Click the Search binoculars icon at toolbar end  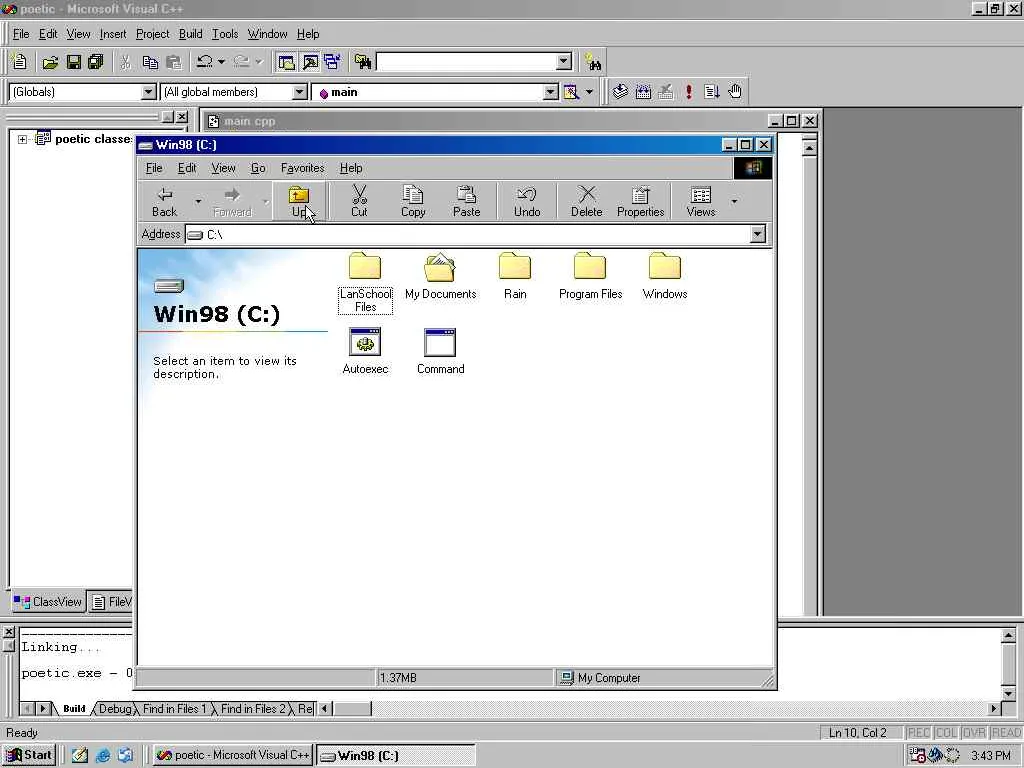(x=593, y=62)
